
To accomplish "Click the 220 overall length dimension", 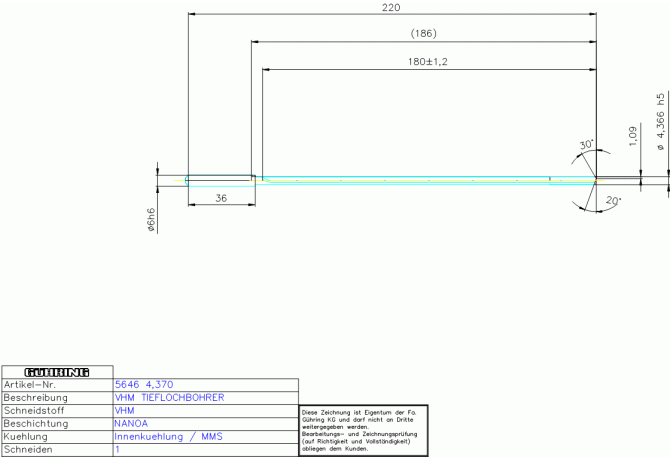I will tap(391, 8).
